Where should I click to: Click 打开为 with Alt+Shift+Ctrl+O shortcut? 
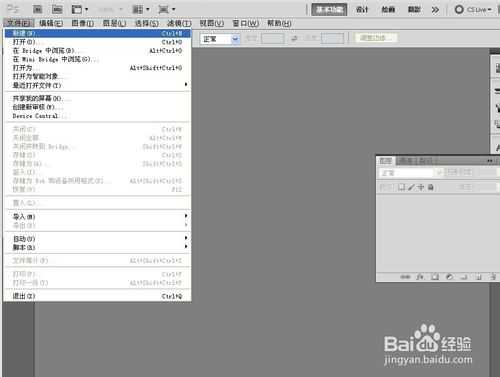(x=97, y=68)
